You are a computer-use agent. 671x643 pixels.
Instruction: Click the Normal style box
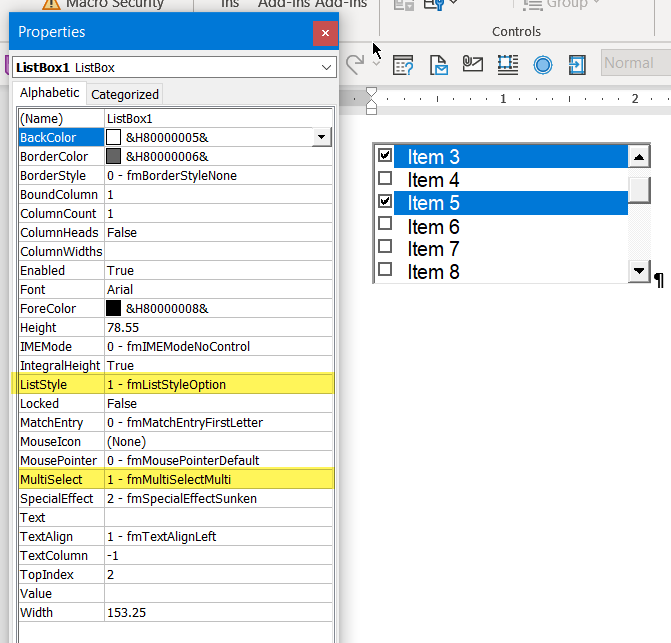(635, 63)
